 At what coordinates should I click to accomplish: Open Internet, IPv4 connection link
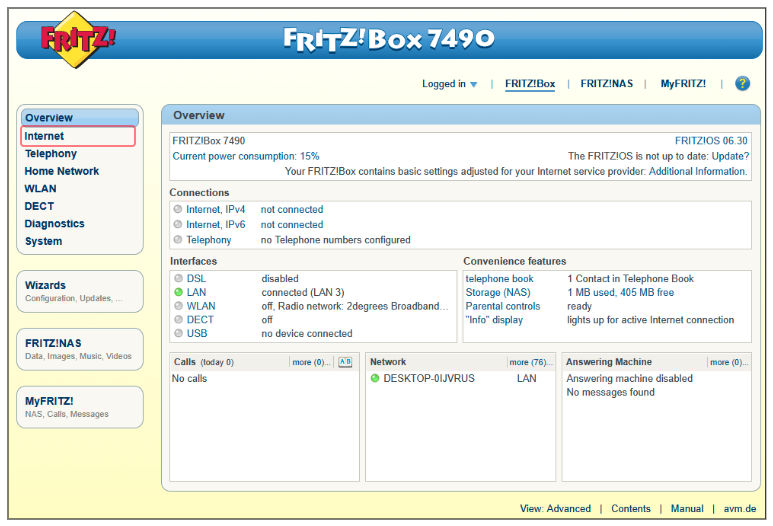(x=215, y=210)
